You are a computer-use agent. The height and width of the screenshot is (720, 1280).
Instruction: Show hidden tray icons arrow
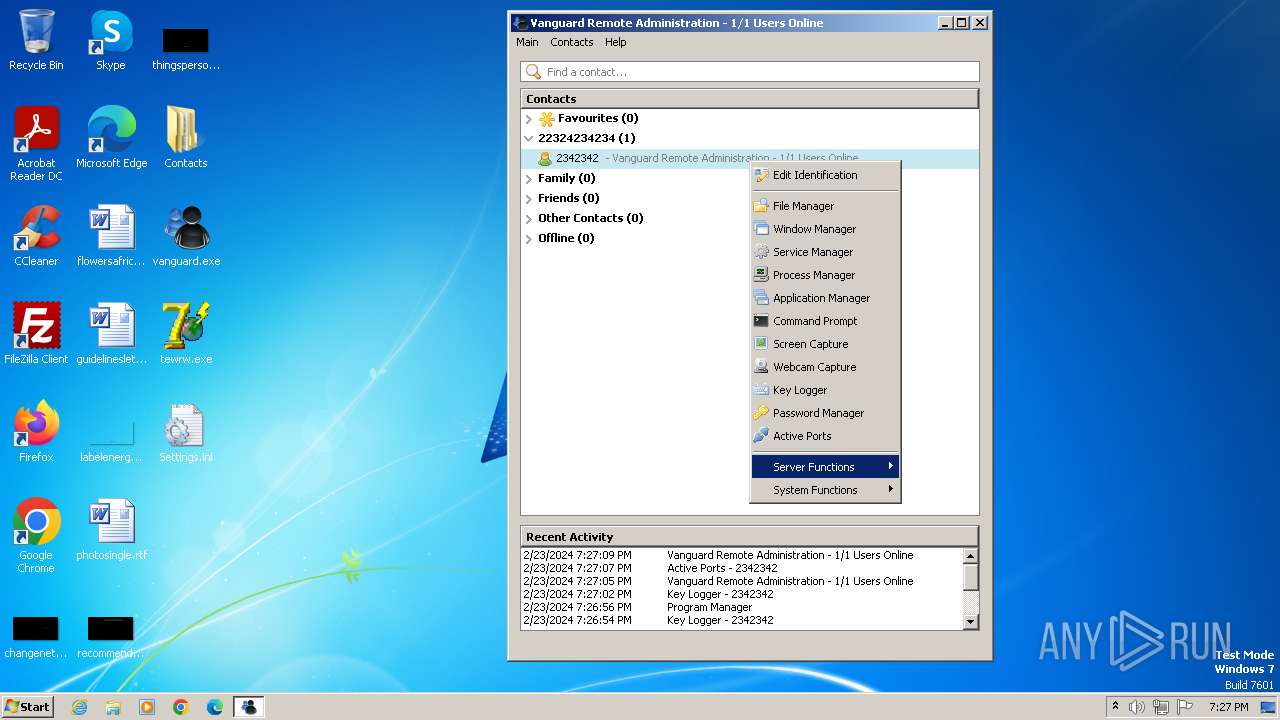click(1115, 706)
